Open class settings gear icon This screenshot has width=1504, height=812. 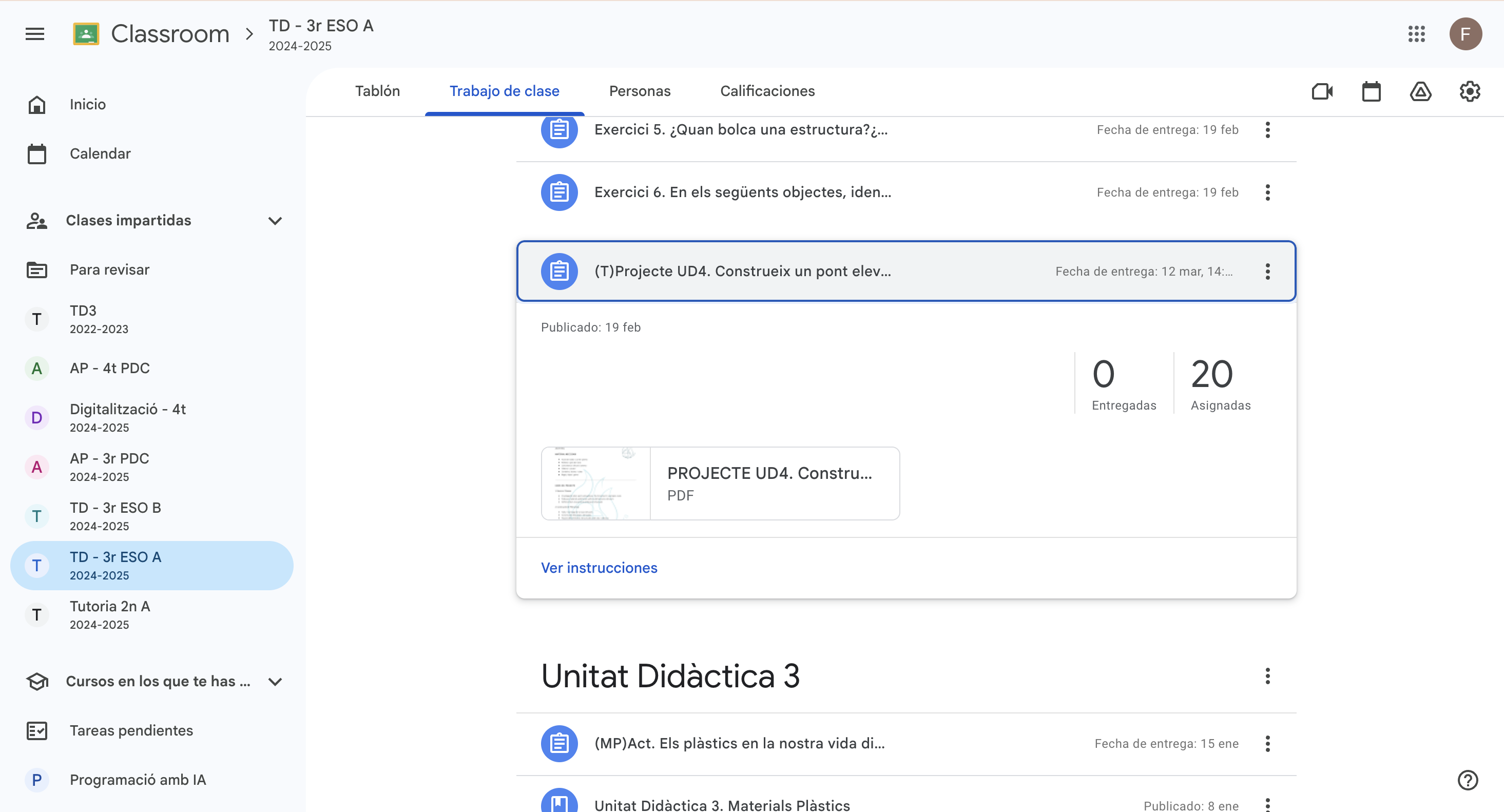1470,92
